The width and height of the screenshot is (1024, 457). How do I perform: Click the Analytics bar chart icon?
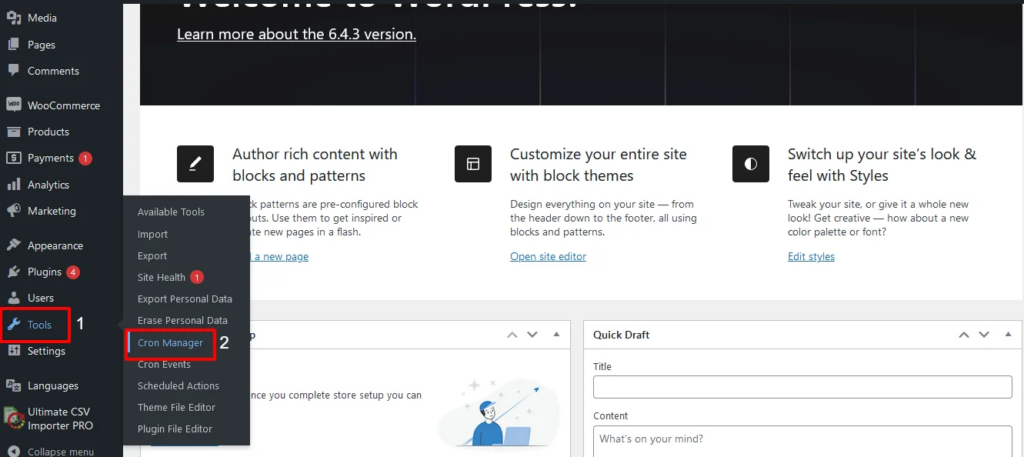pyautogui.click(x=13, y=185)
